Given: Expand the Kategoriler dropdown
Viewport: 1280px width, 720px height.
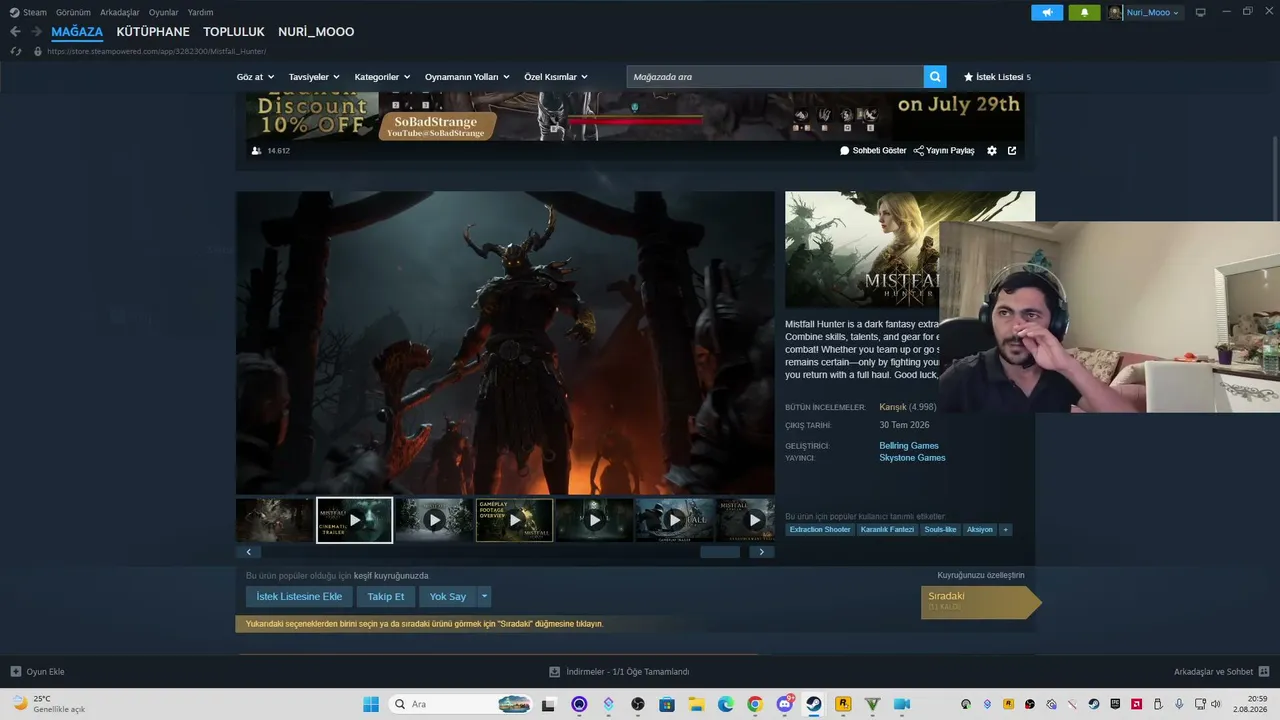Looking at the screenshot, I should click(x=382, y=77).
